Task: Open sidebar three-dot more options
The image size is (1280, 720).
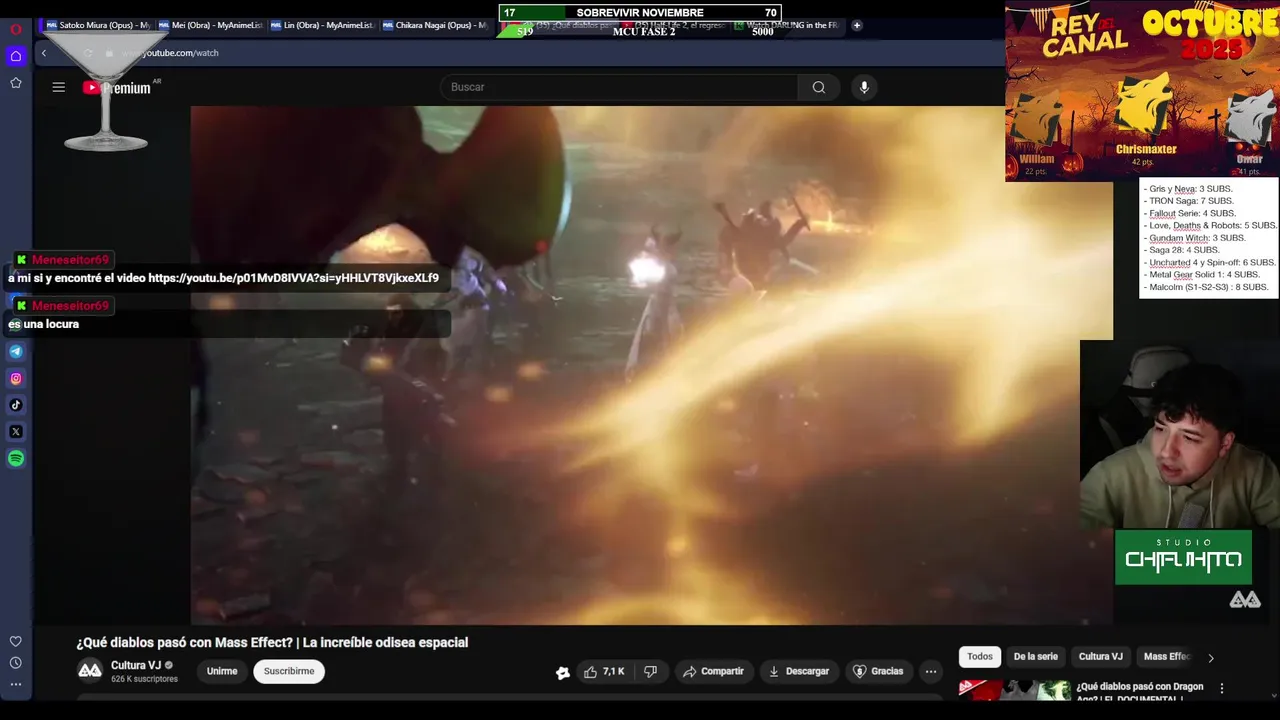Action: point(16,685)
